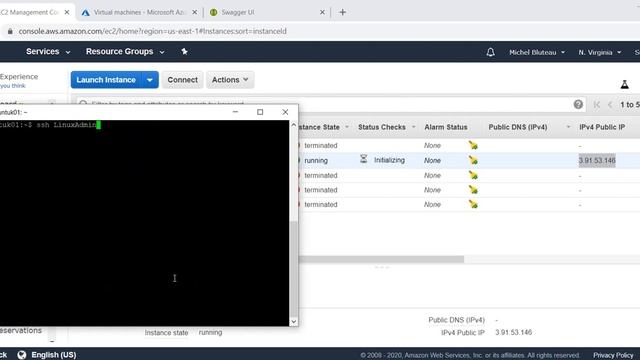Sort by Public DNS column arrow
The height and width of the screenshot is (360, 640).
click(568, 127)
